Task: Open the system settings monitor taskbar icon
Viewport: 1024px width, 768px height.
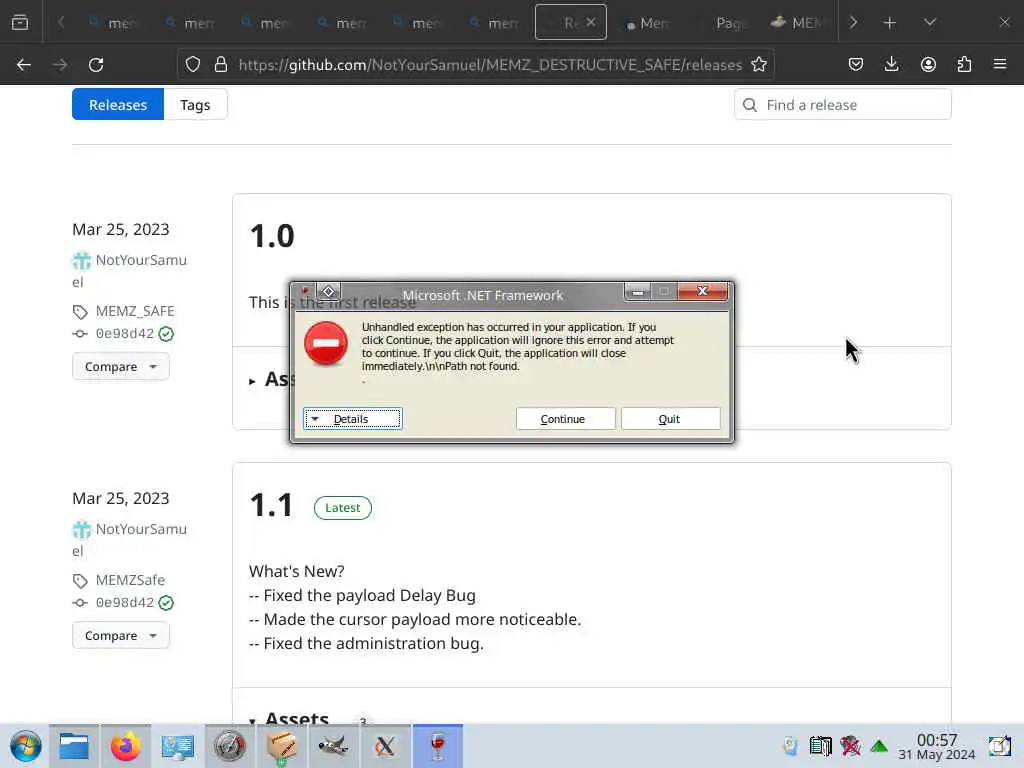Action: click(178, 746)
